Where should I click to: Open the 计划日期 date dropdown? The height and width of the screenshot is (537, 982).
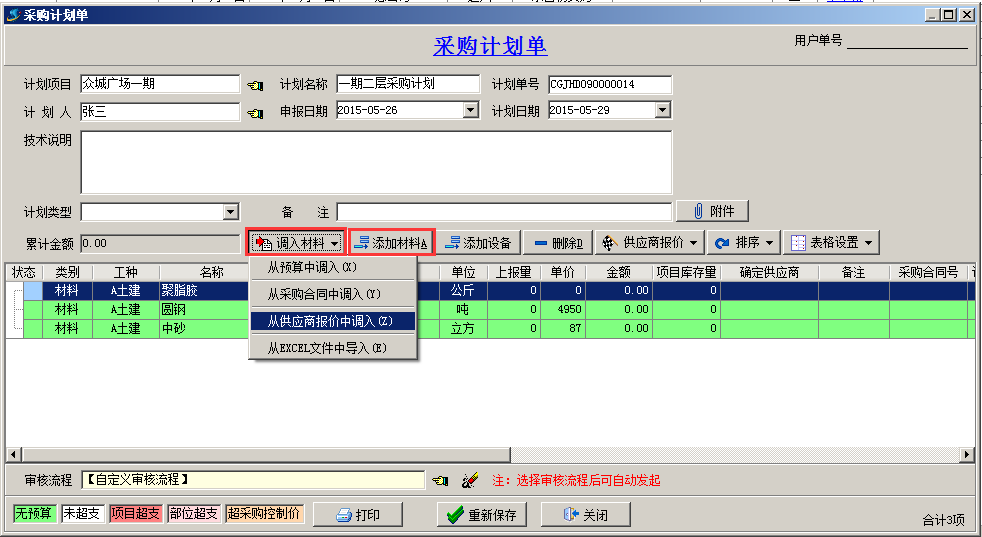coord(661,111)
